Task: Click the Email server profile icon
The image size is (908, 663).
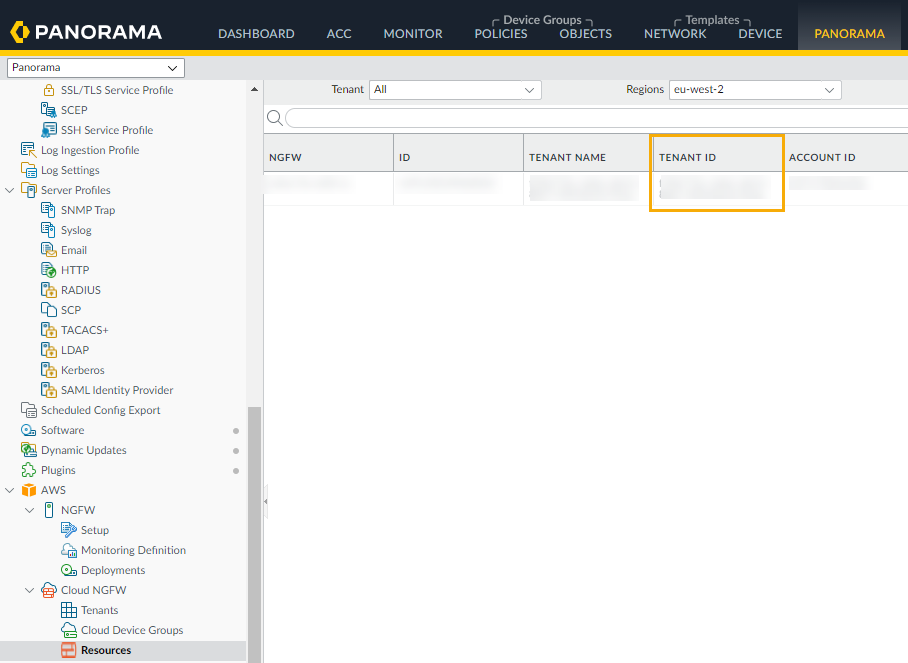Action: (x=48, y=250)
